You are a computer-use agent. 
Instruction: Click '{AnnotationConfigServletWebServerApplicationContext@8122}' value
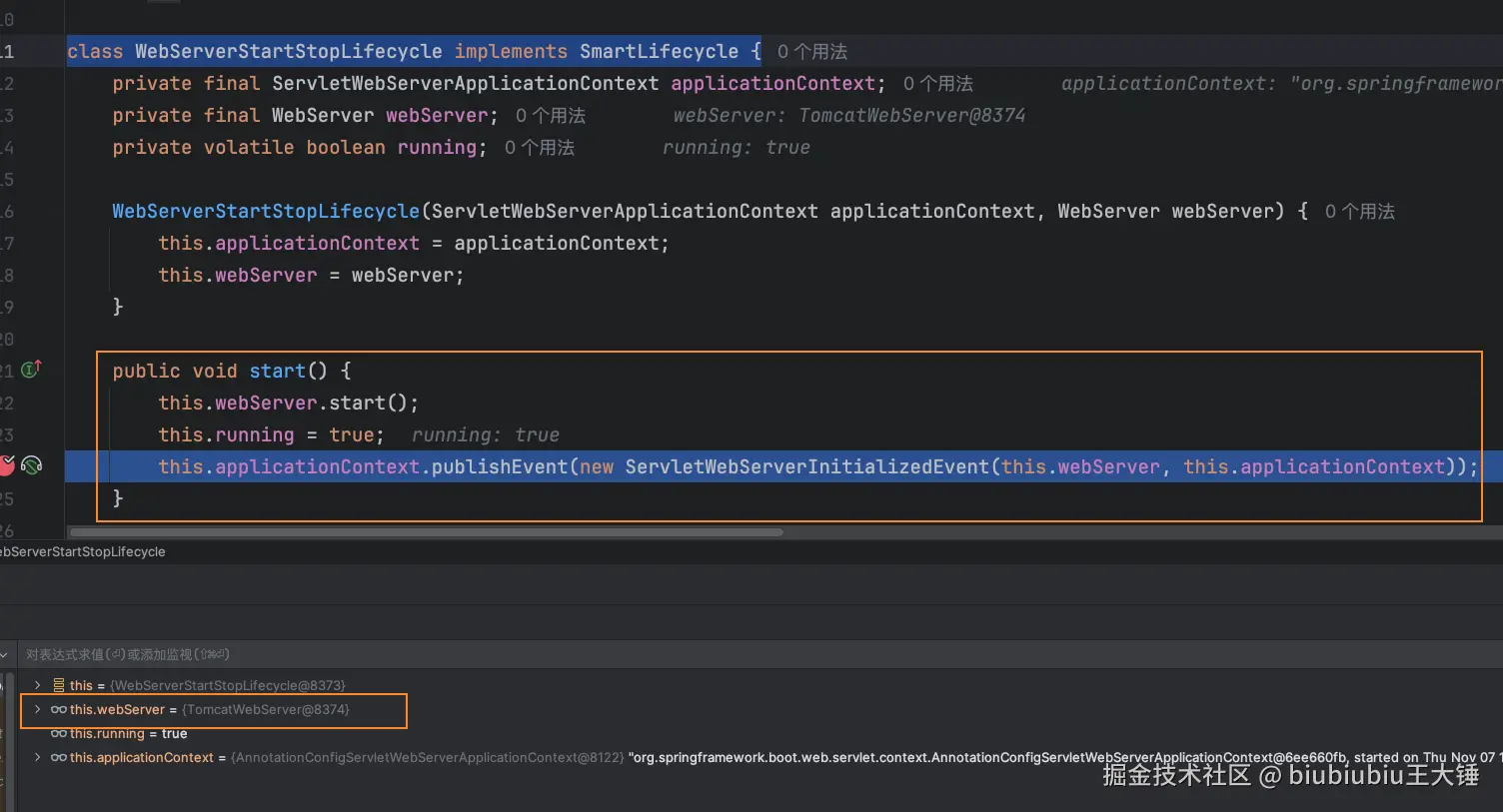pos(428,757)
